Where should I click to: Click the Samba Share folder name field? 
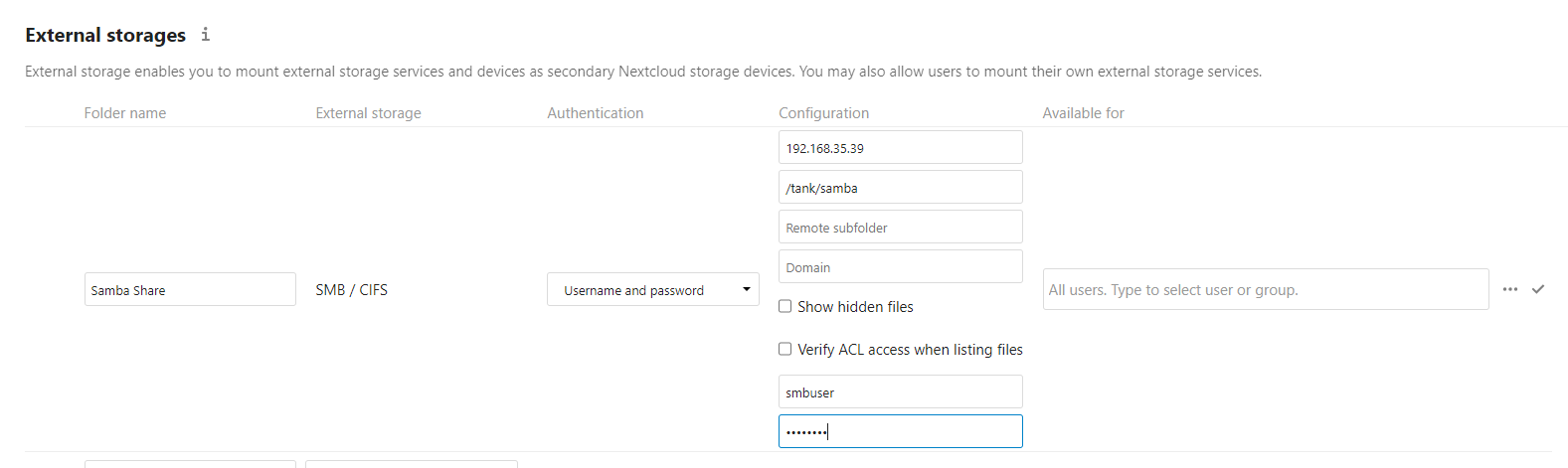(x=190, y=289)
